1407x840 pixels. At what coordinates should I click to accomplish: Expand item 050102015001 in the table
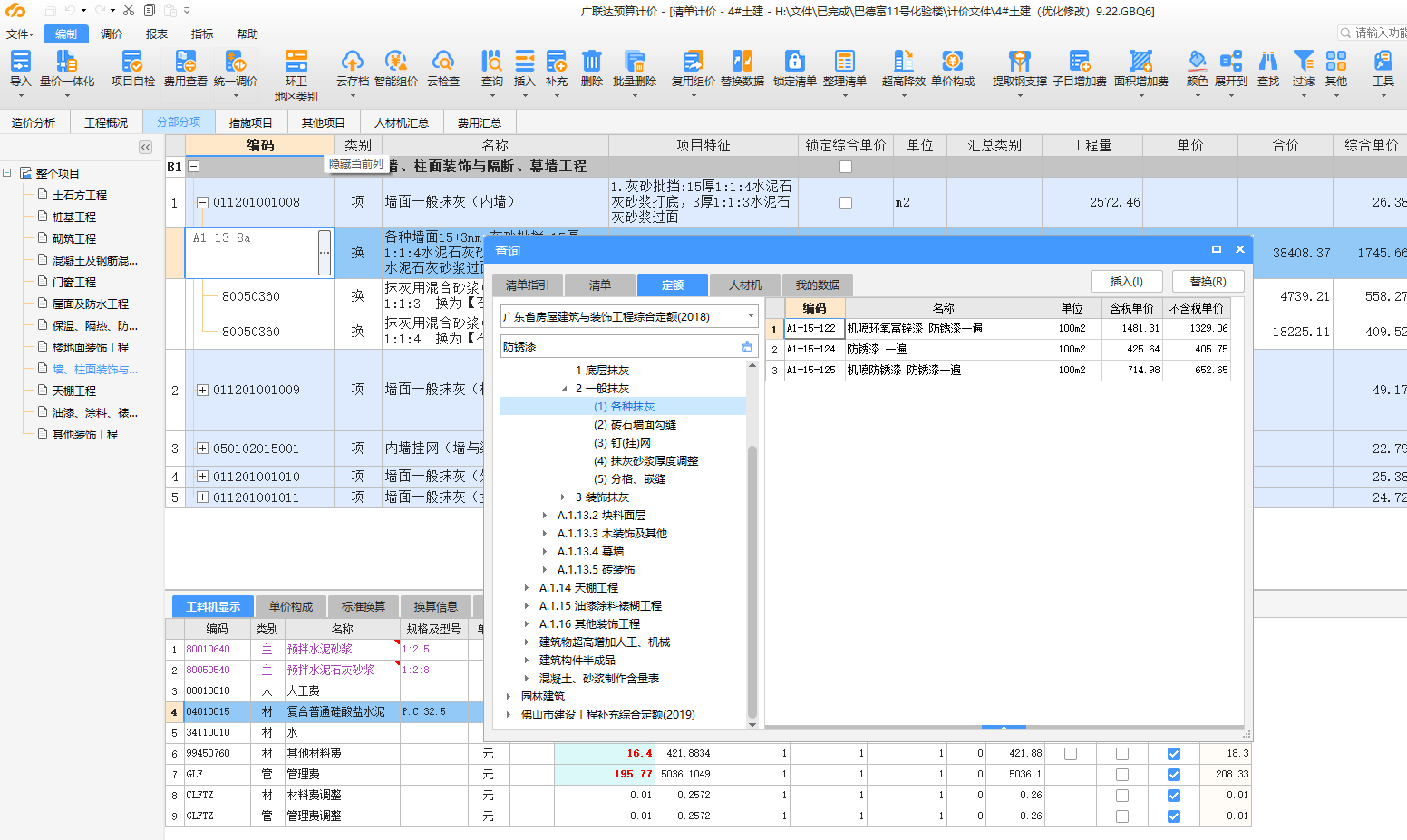[x=202, y=449]
